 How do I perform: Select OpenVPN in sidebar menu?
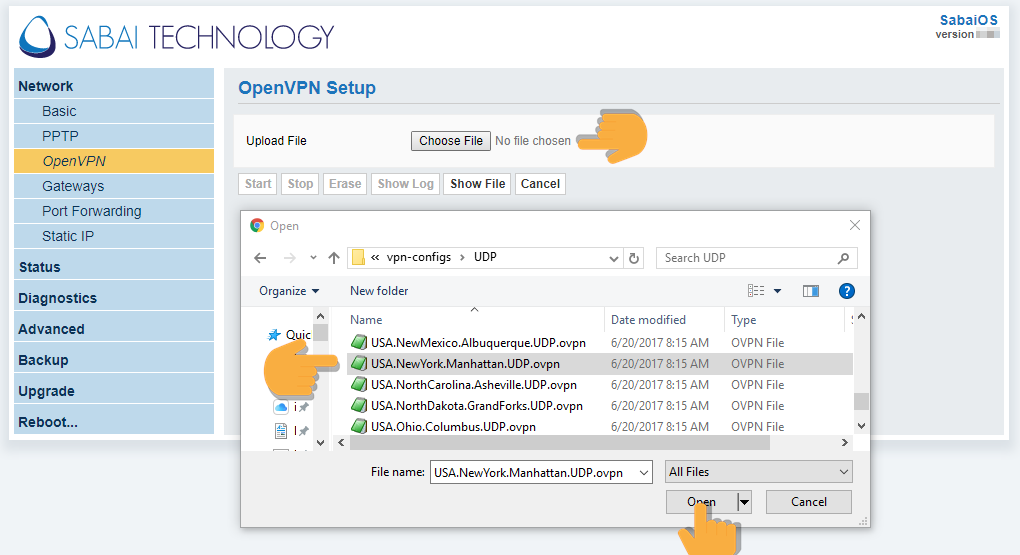pos(114,161)
